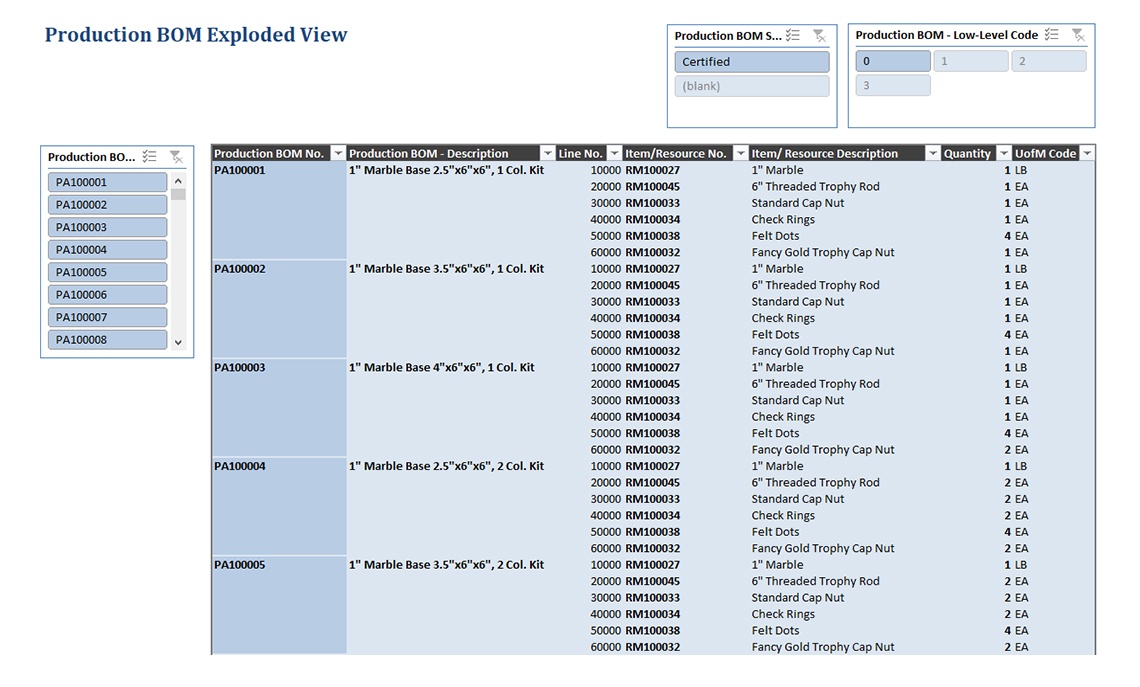Viewport: 1140px width, 687px height.
Task: Select low-level code 3
Action: tap(893, 85)
